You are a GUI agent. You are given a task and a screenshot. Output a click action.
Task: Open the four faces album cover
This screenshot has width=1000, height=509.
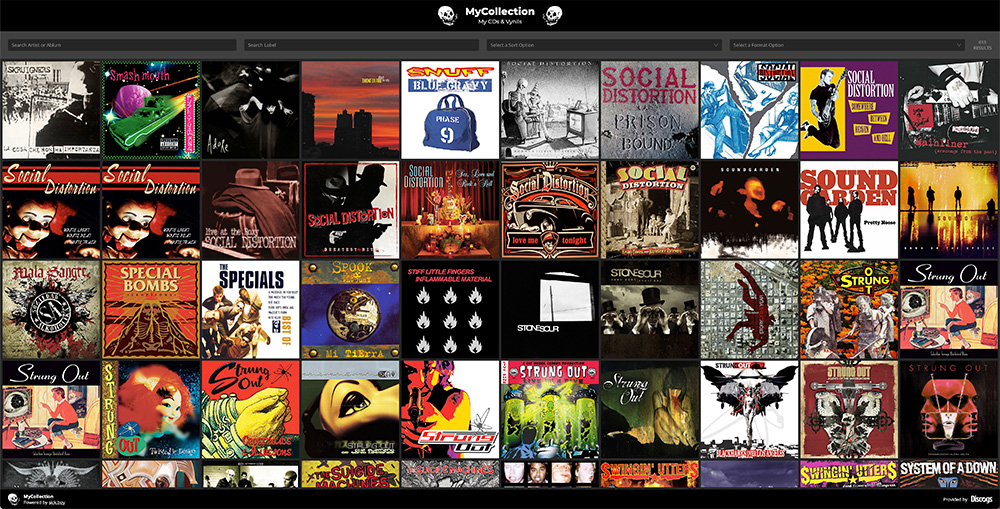click(550, 474)
